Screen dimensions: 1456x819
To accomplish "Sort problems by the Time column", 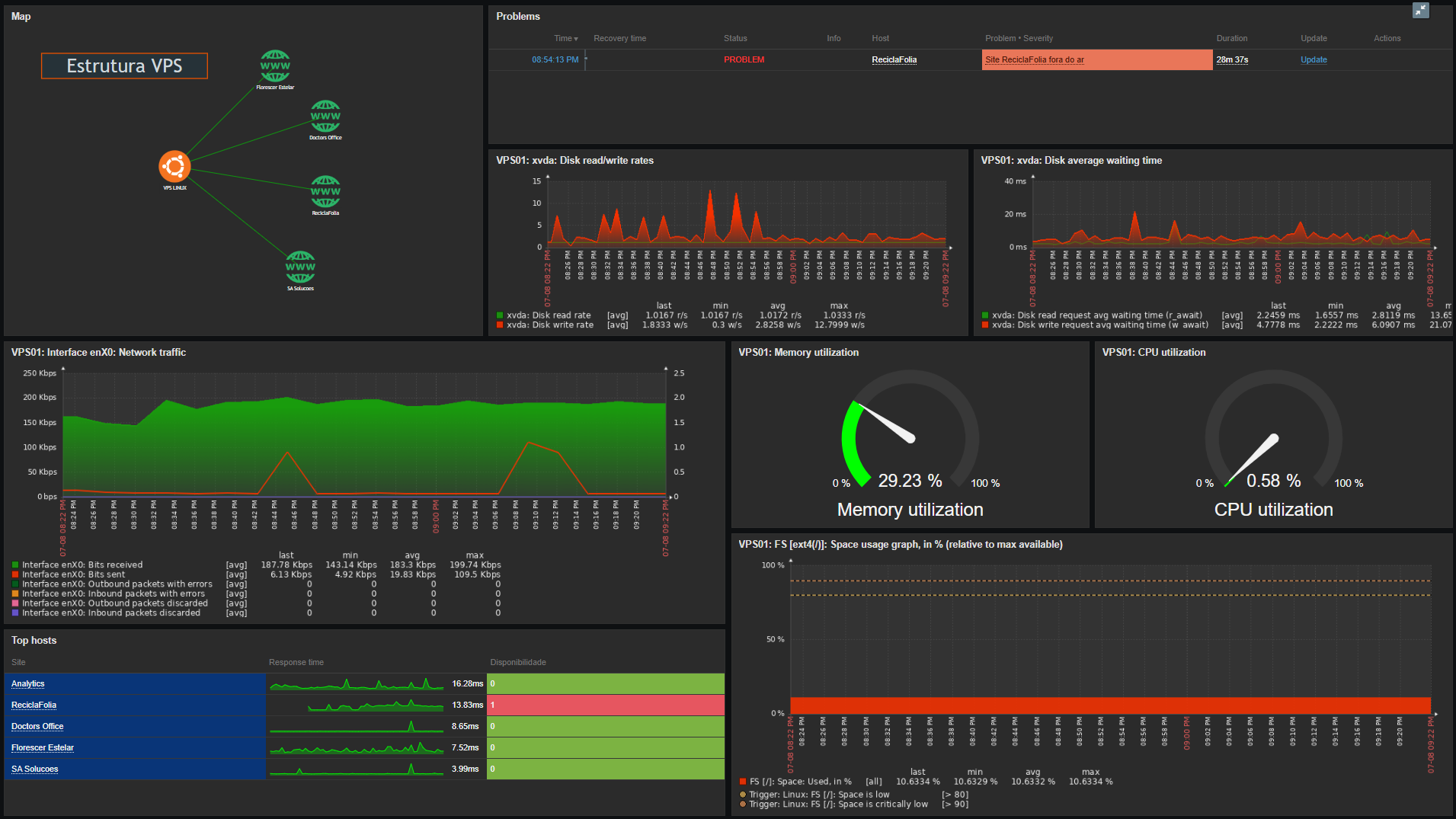I will pyautogui.click(x=566, y=38).
